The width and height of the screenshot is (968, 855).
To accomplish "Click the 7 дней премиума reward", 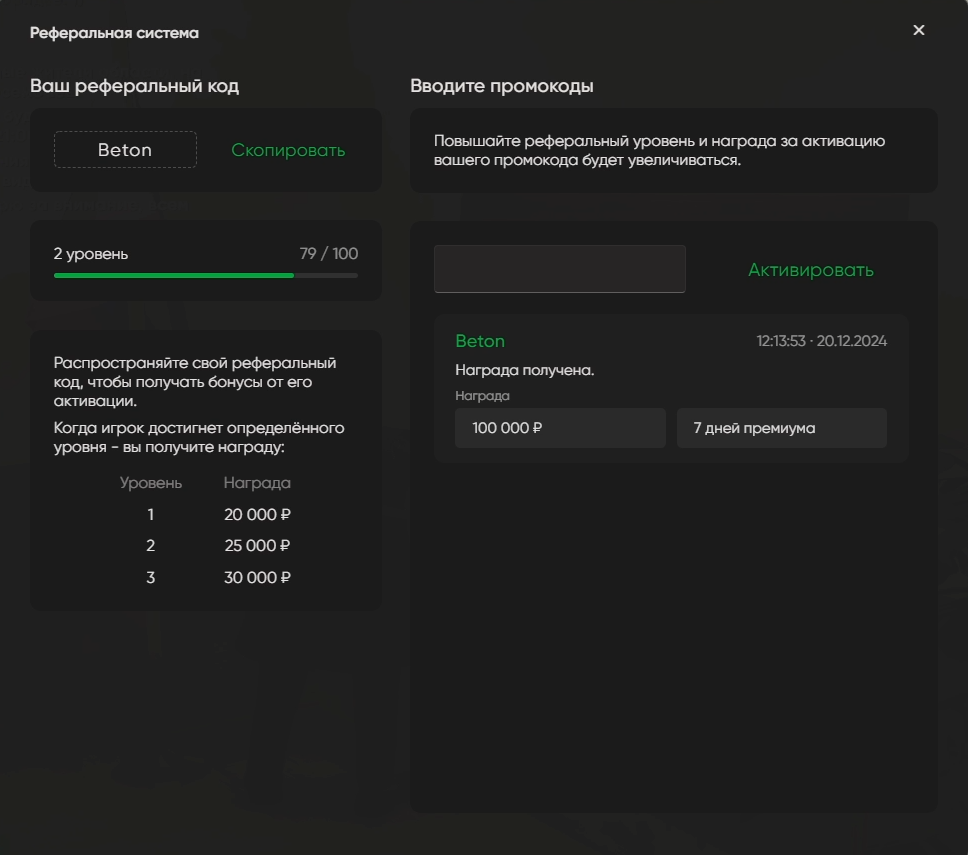I will [x=781, y=428].
